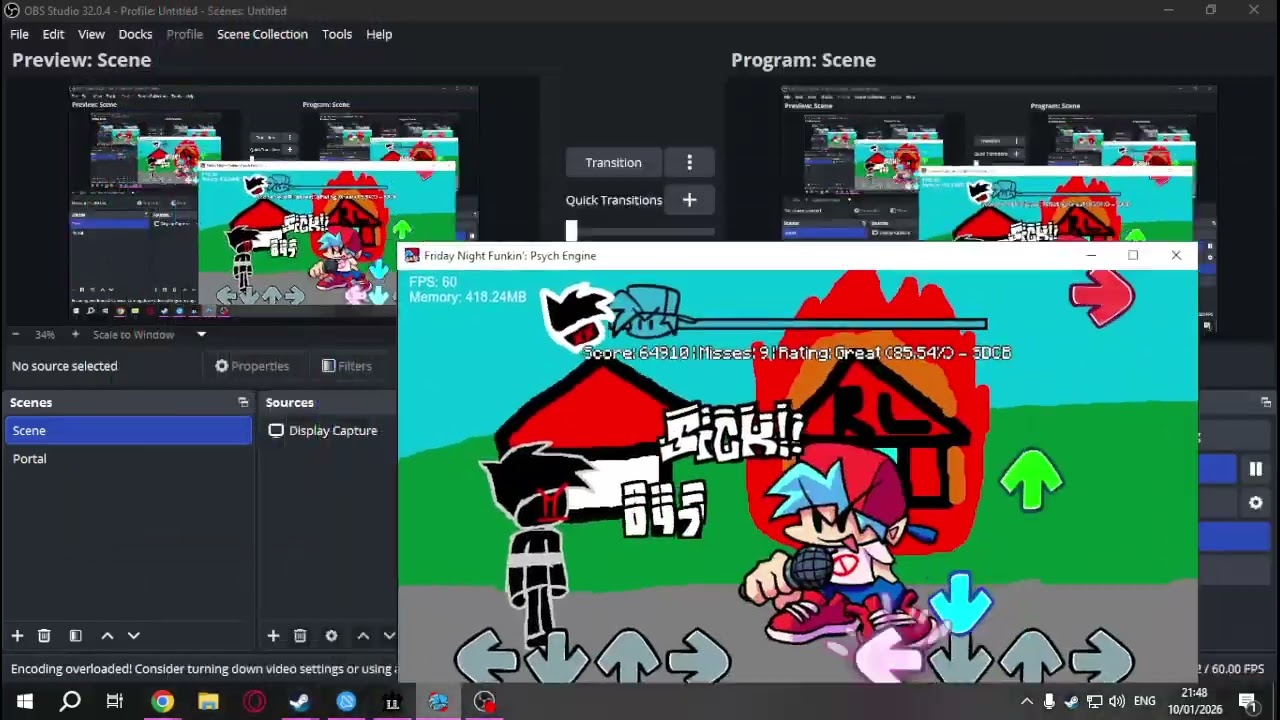Image resolution: width=1280 pixels, height=720 pixels.
Task: Click the Filters button
Action: pos(346,366)
